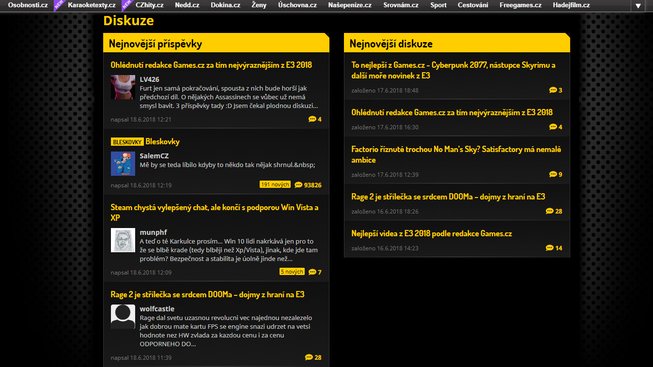Open Freegames.cz from the top bar

(520, 5)
